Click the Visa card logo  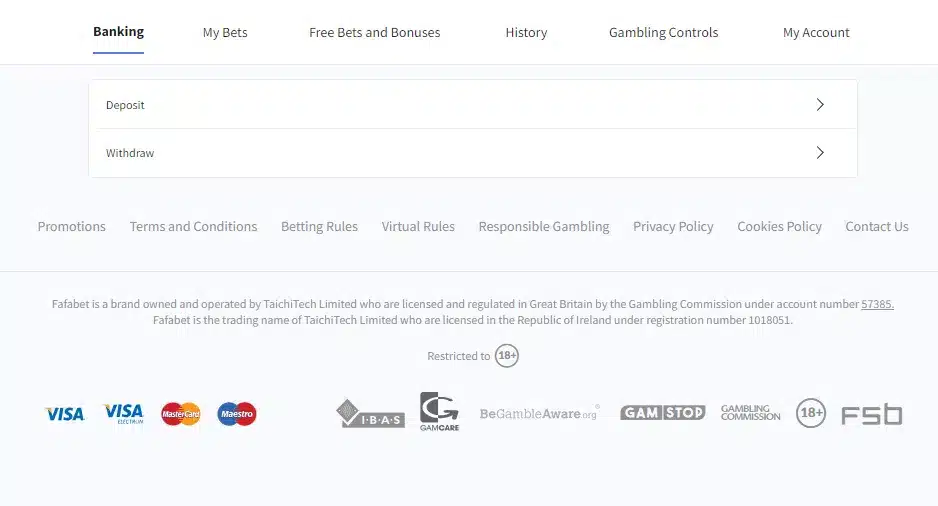[65, 414]
